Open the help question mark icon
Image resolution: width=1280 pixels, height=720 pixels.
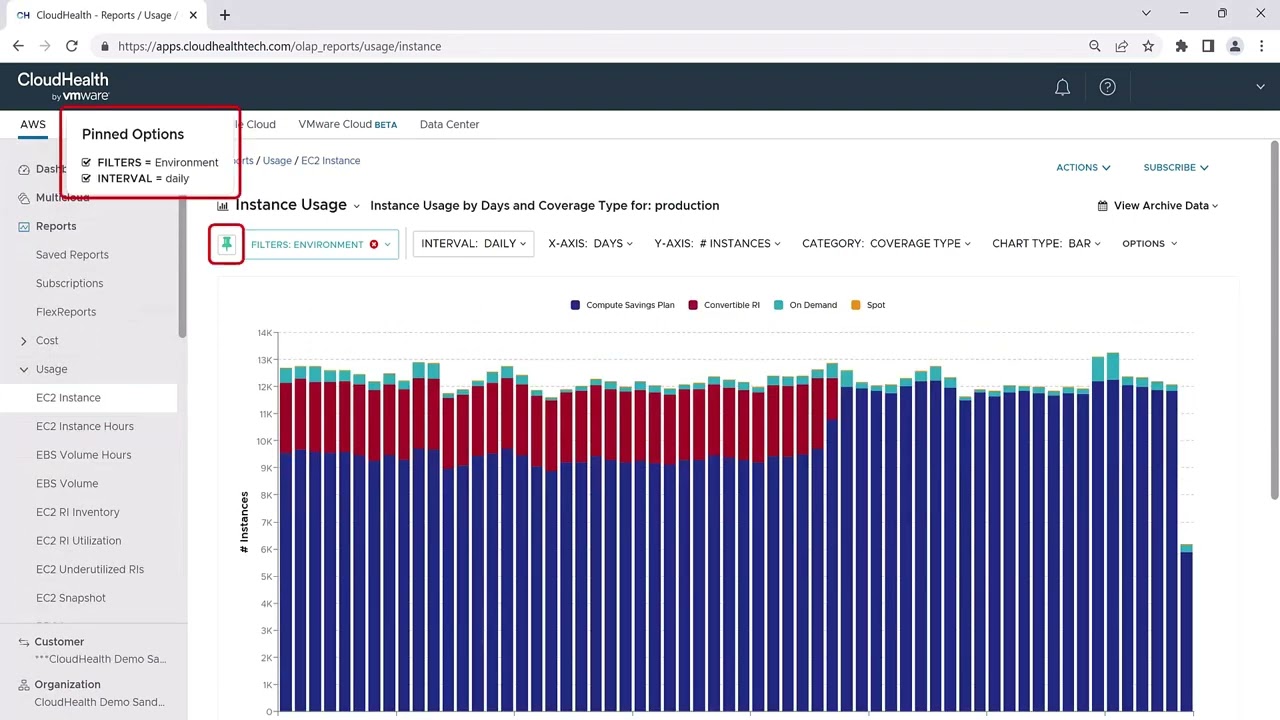pyautogui.click(x=1107, y=87)
